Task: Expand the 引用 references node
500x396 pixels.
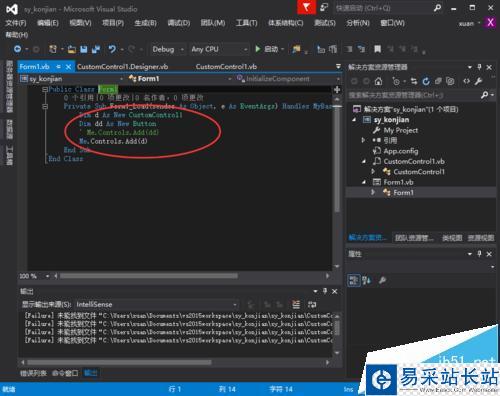Action: 363,140
